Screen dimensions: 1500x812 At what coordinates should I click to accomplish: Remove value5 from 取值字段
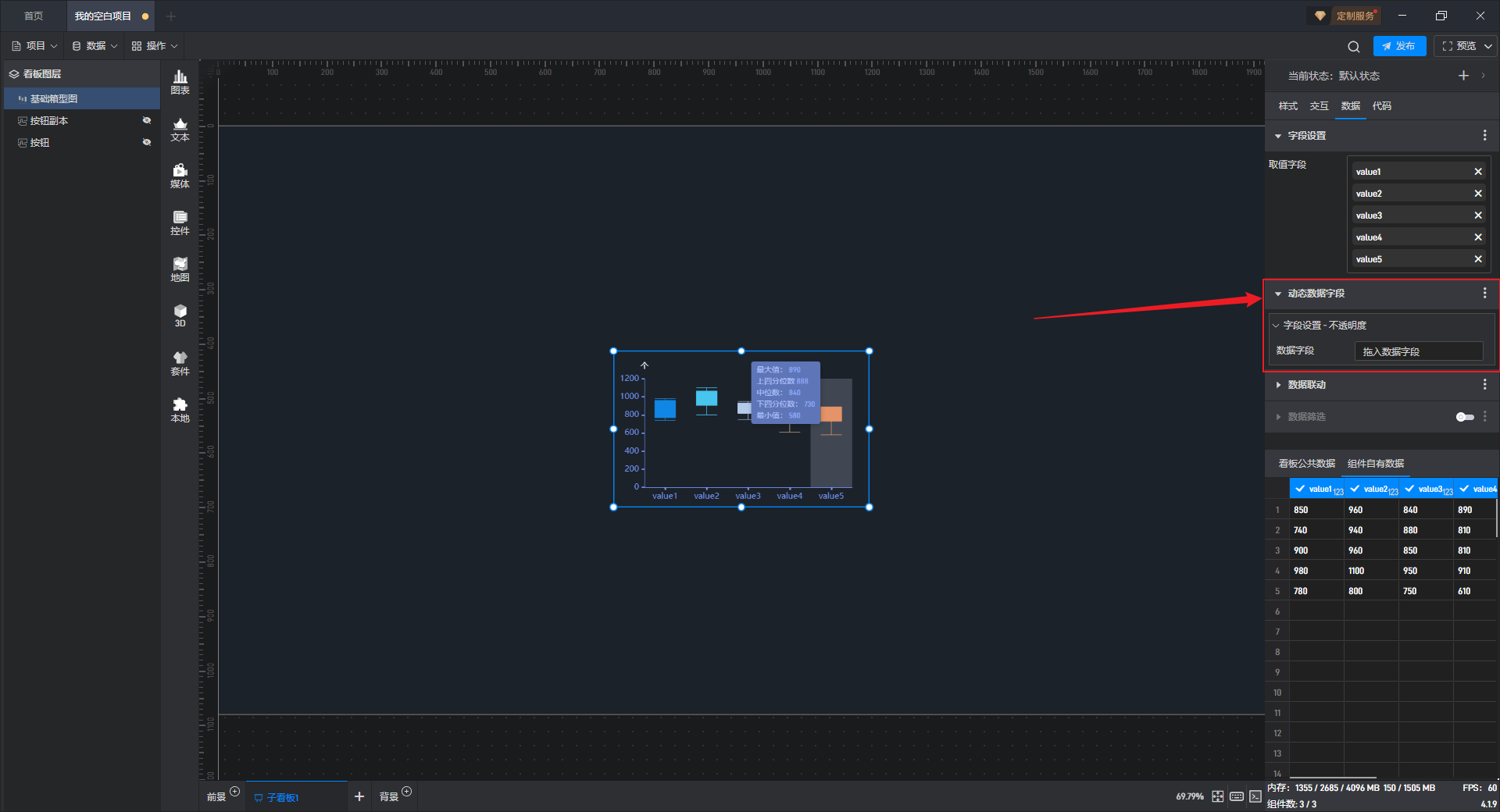[1478, 259]
